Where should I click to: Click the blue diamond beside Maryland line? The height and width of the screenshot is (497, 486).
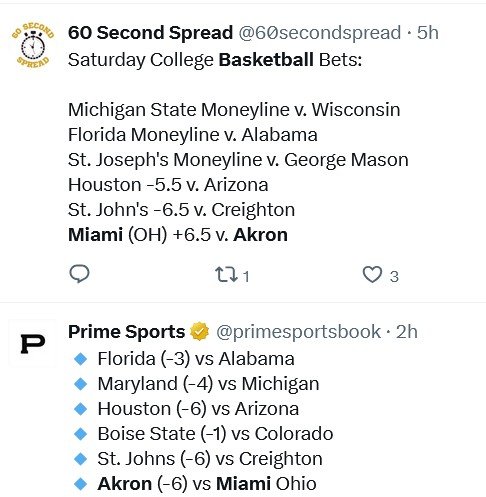click(x=80, y=384)
